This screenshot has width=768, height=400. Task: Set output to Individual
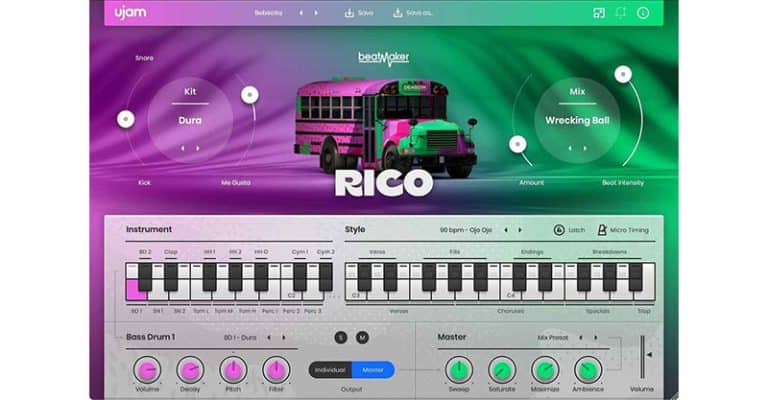(330, 370)
